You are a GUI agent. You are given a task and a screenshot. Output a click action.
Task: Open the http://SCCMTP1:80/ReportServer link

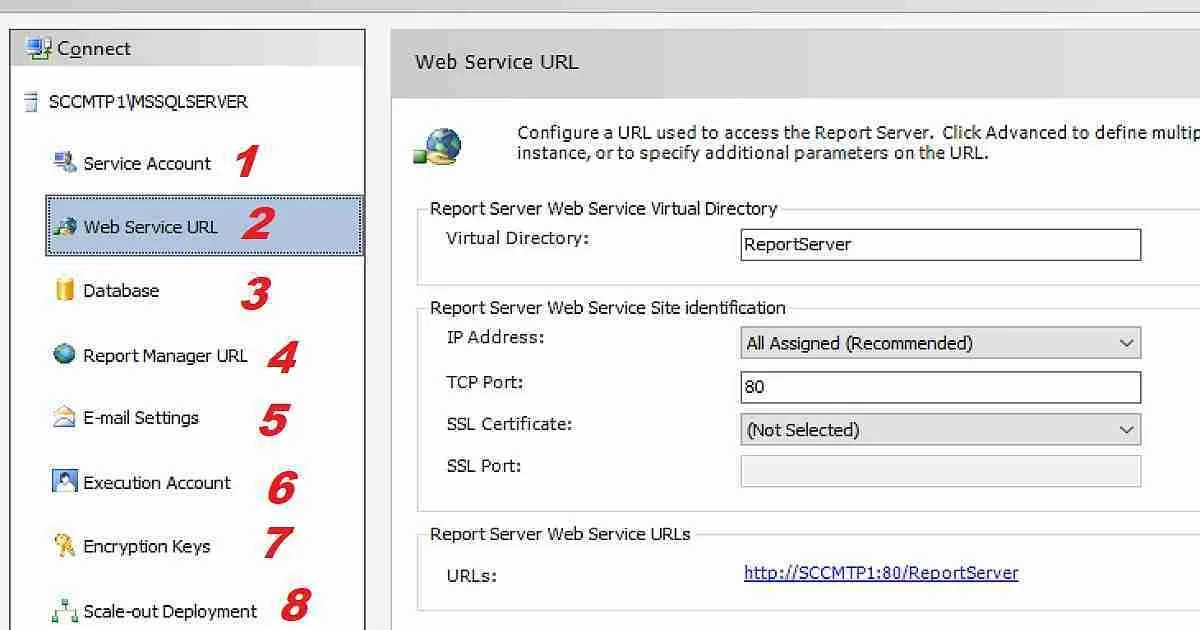(881, 572)
